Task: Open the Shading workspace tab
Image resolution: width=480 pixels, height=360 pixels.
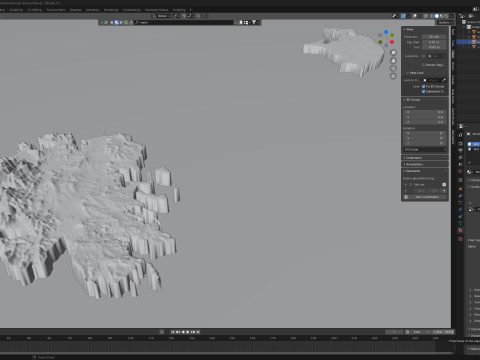Action: (x=75, y=10)
